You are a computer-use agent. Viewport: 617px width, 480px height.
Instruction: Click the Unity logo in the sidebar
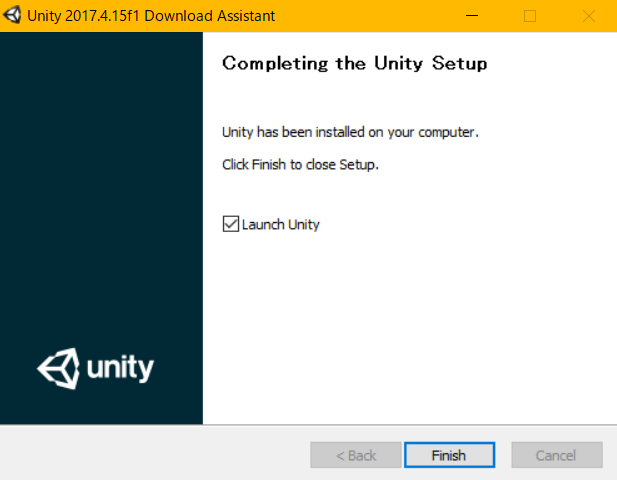(96, 369)
